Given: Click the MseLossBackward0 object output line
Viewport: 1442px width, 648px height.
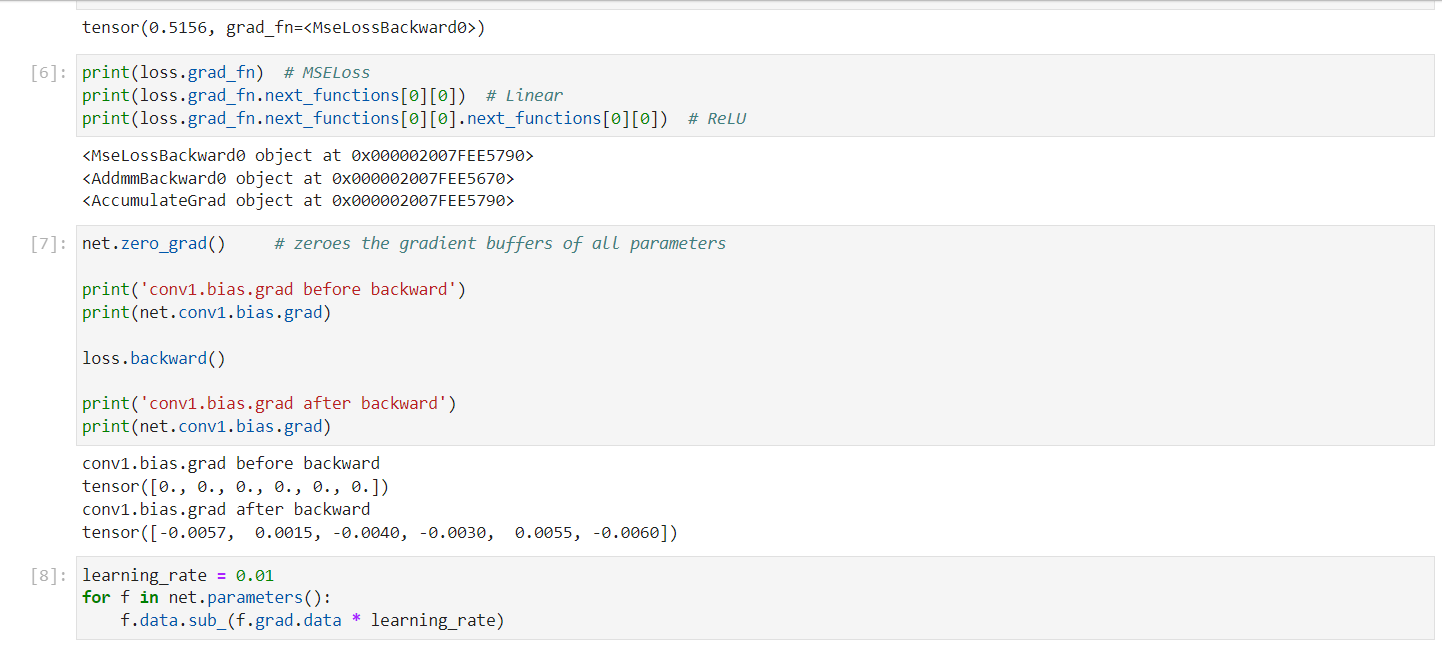Looking at the screenshot, I should pos(307,156).
